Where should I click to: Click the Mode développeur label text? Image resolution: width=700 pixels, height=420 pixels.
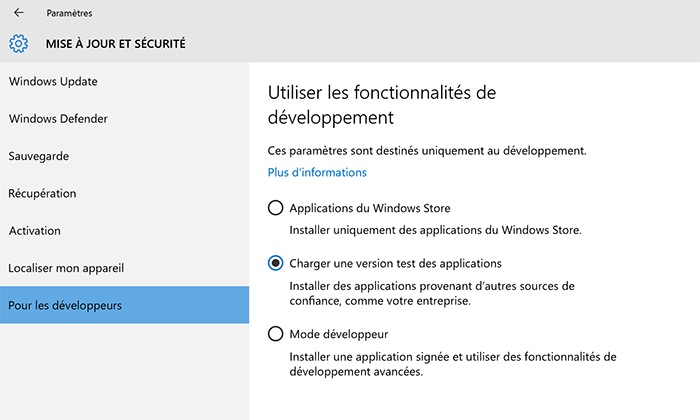click(x=338, y=334)
